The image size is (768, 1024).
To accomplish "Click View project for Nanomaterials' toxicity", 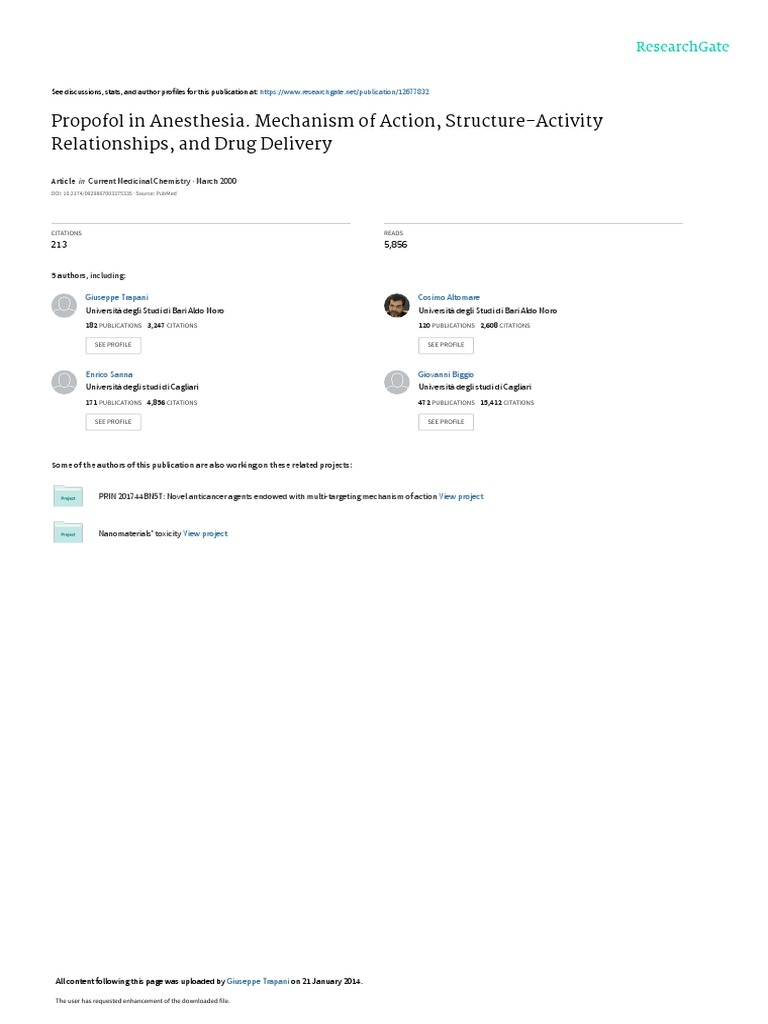I will click(x=206, y=534).
